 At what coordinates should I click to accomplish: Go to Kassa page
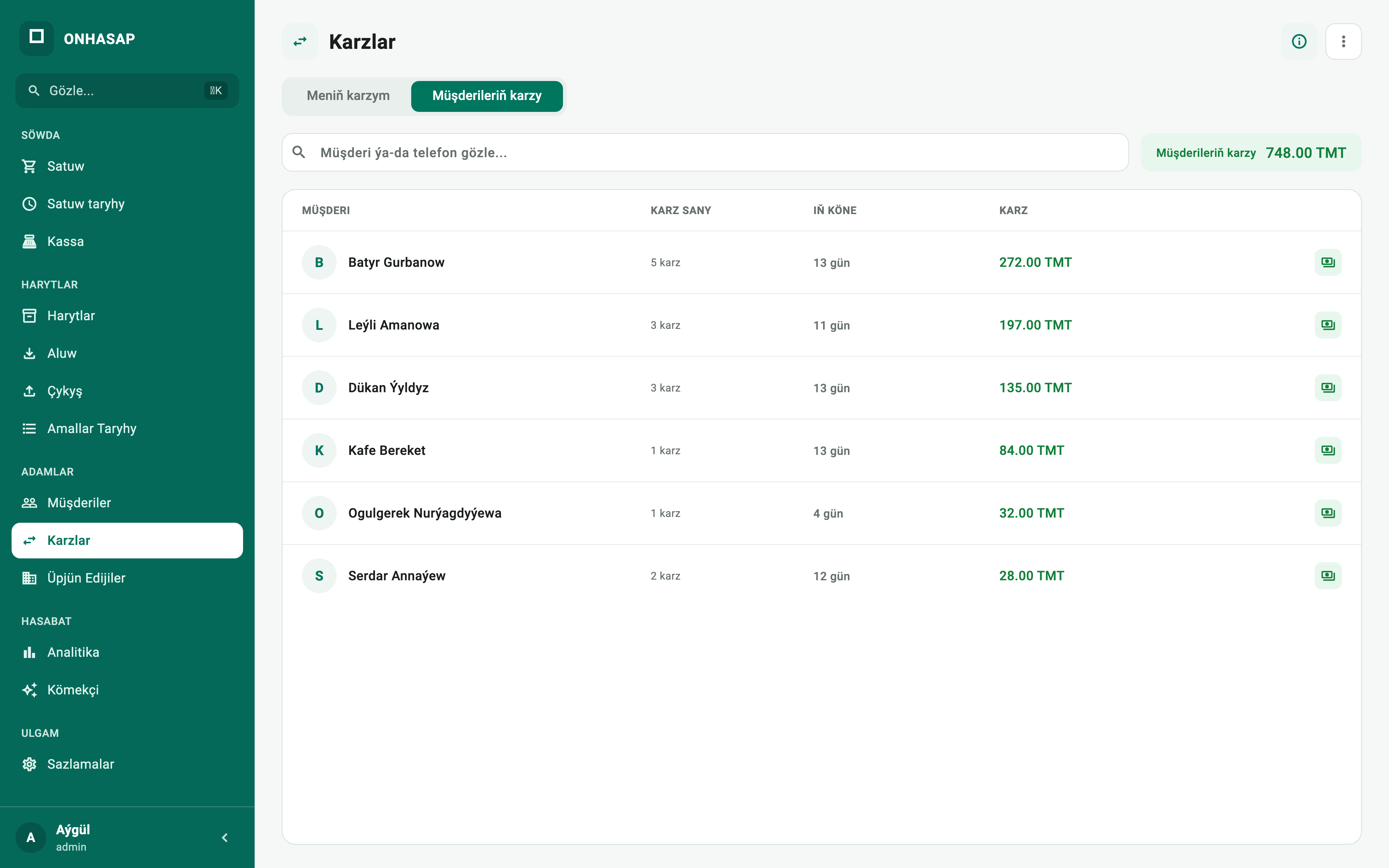[127, 242]
